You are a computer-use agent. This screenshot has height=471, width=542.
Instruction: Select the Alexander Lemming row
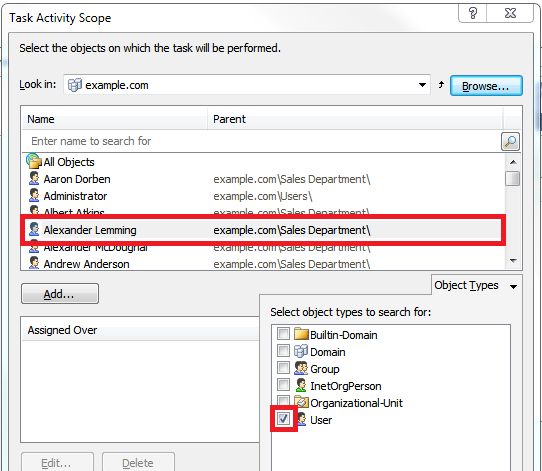(263, 230)
